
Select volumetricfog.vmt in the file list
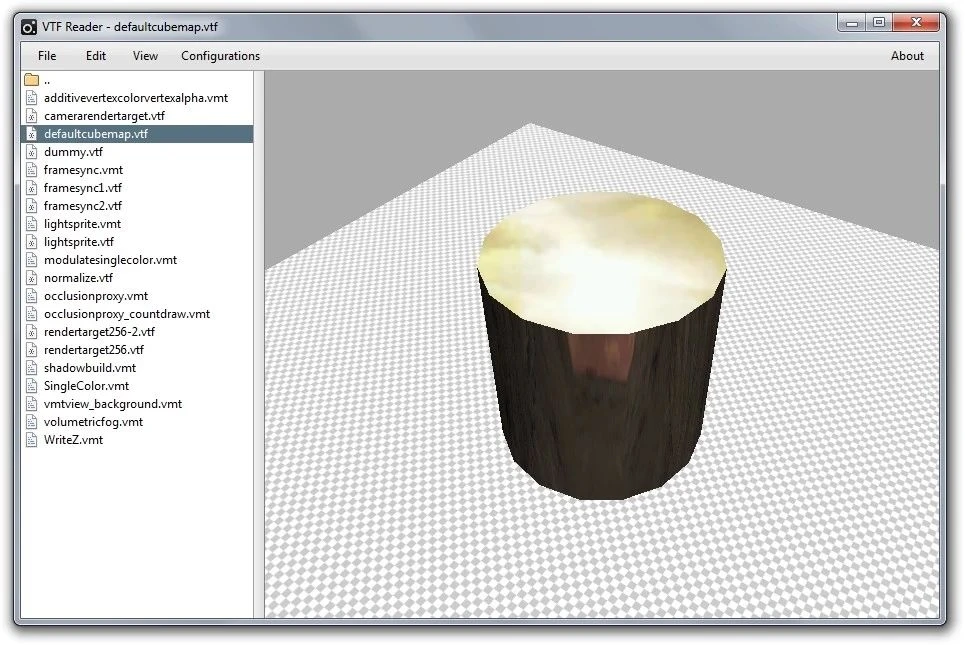(x=93, y=422)
